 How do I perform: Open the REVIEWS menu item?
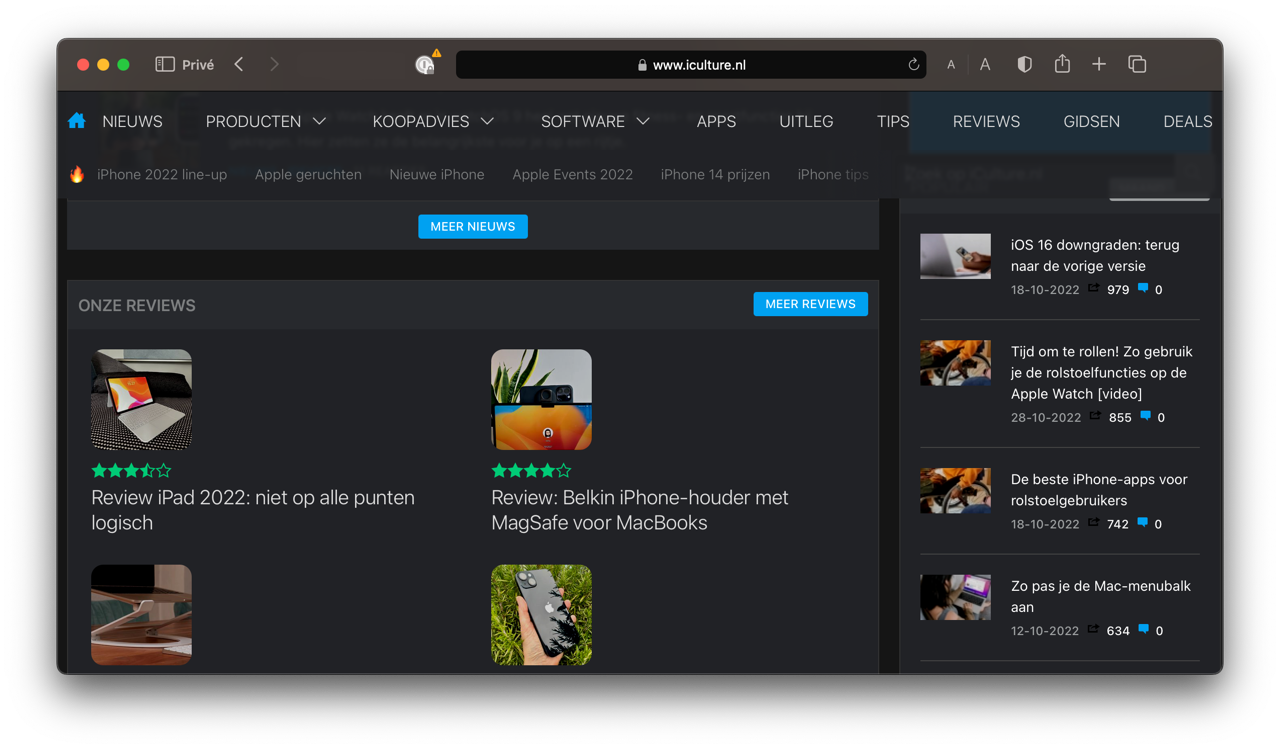tap(986, 121)
